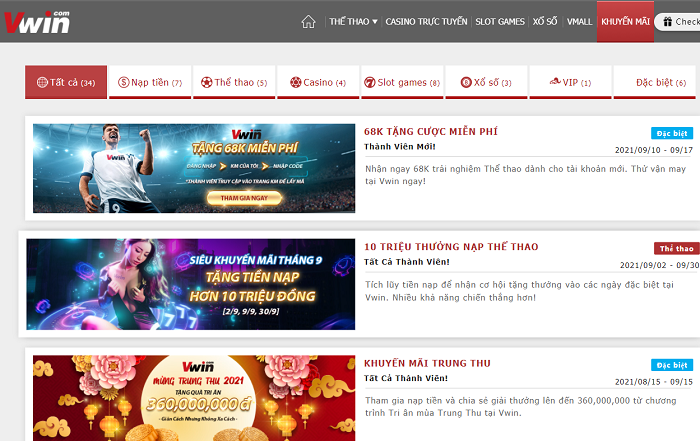Click the Thể thao soccer ball icon
700x441 pixels.
tap(207, 82)
